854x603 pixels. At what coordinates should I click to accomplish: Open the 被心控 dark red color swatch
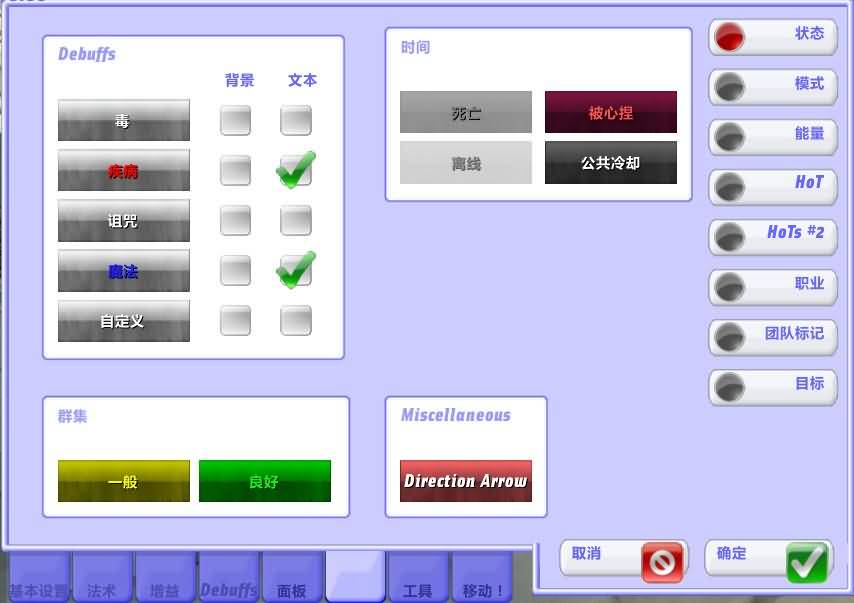[611, 112]
